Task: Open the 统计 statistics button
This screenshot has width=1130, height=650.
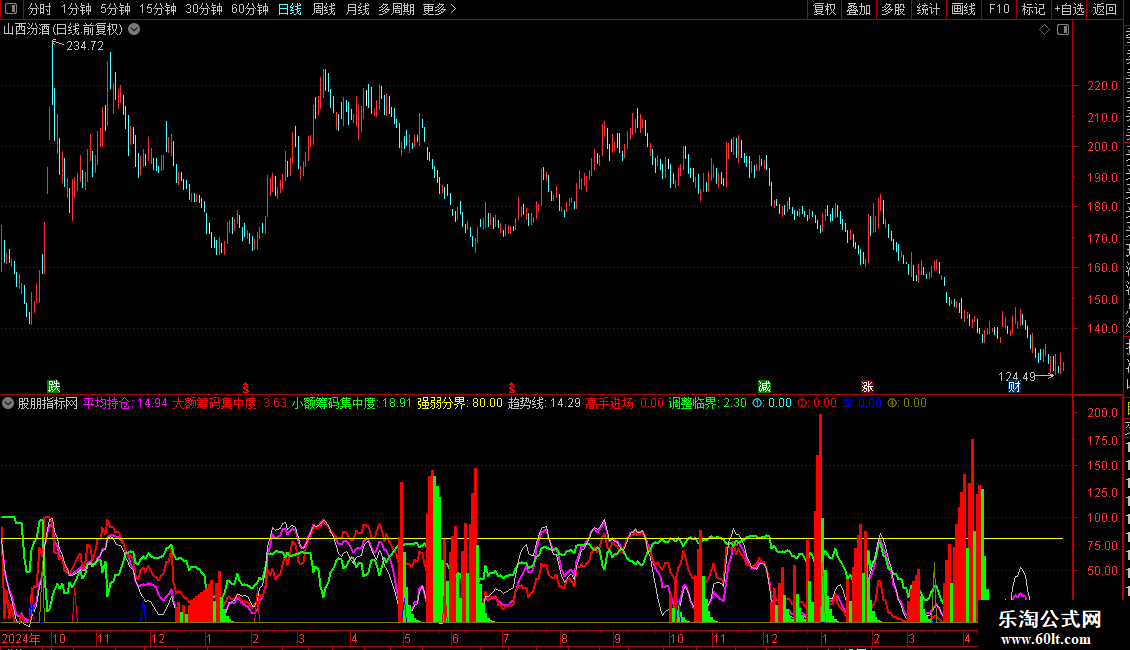Action: click(928, 9)
